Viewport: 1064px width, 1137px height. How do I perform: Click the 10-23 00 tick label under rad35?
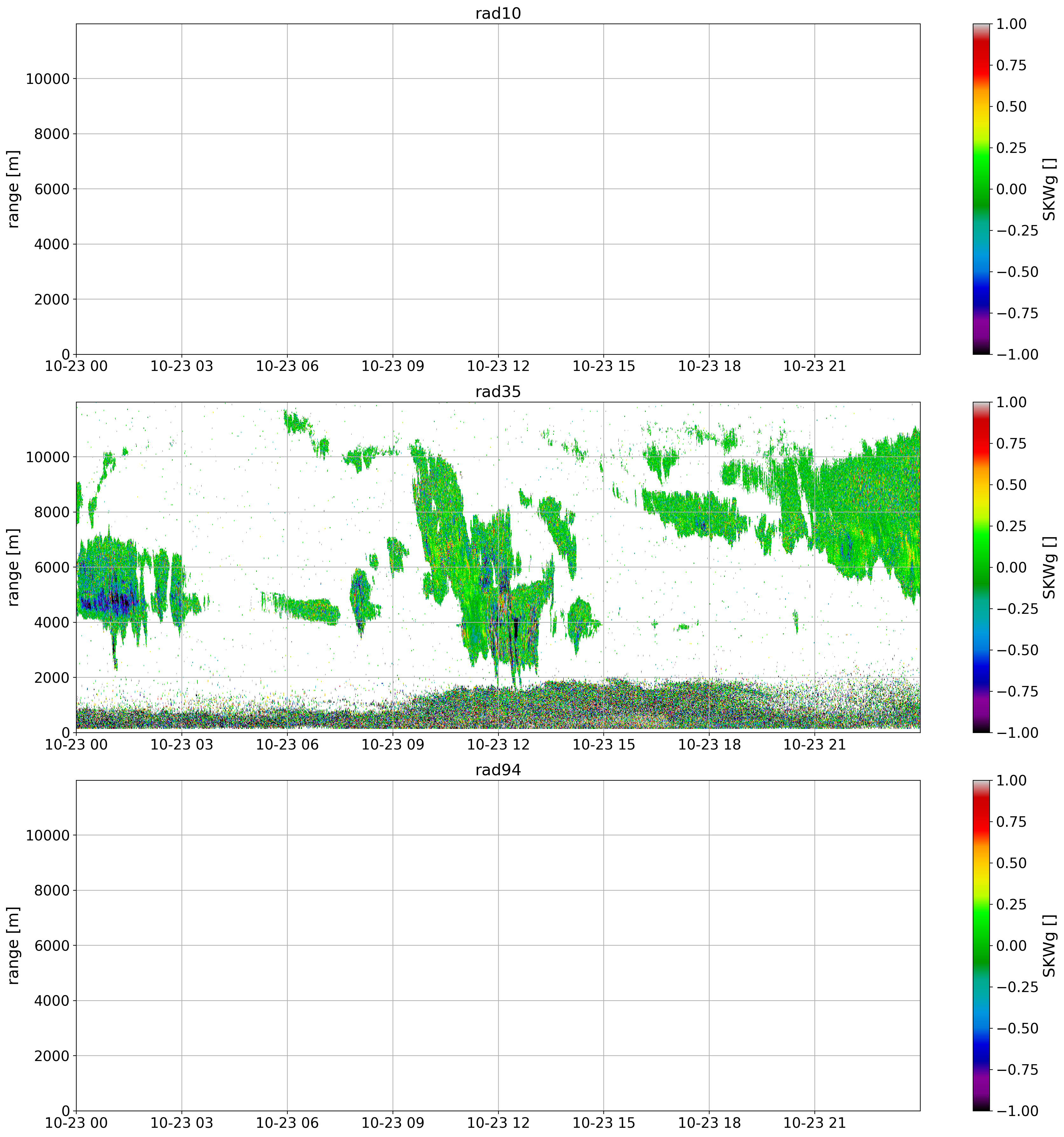[x=76, y=745]
